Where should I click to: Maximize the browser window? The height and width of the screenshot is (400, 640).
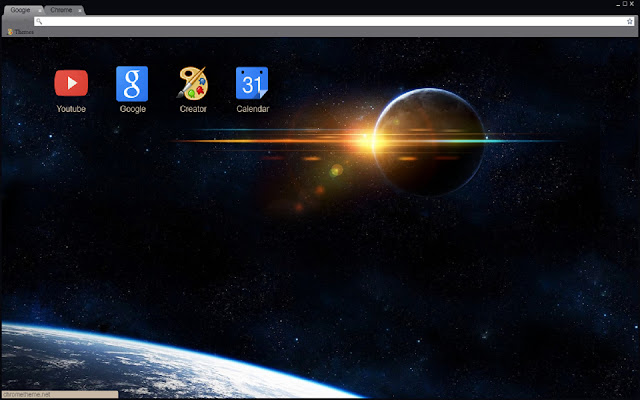pos(625,4)
